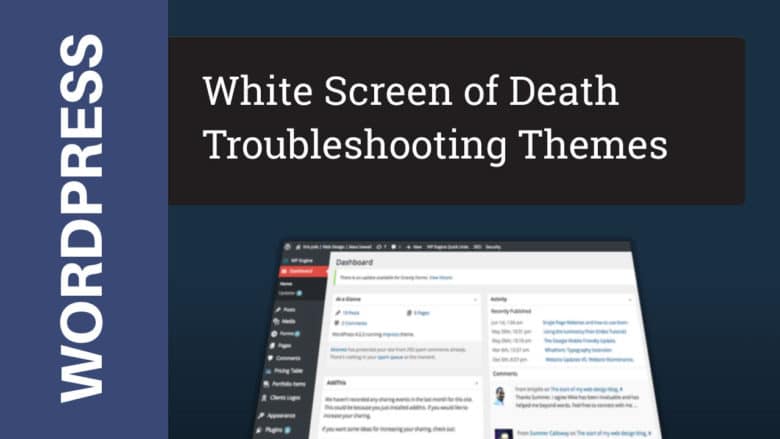Open the last post under Recently Published
This screenshot has height=439, width=780.
click(x=589, y=359)
